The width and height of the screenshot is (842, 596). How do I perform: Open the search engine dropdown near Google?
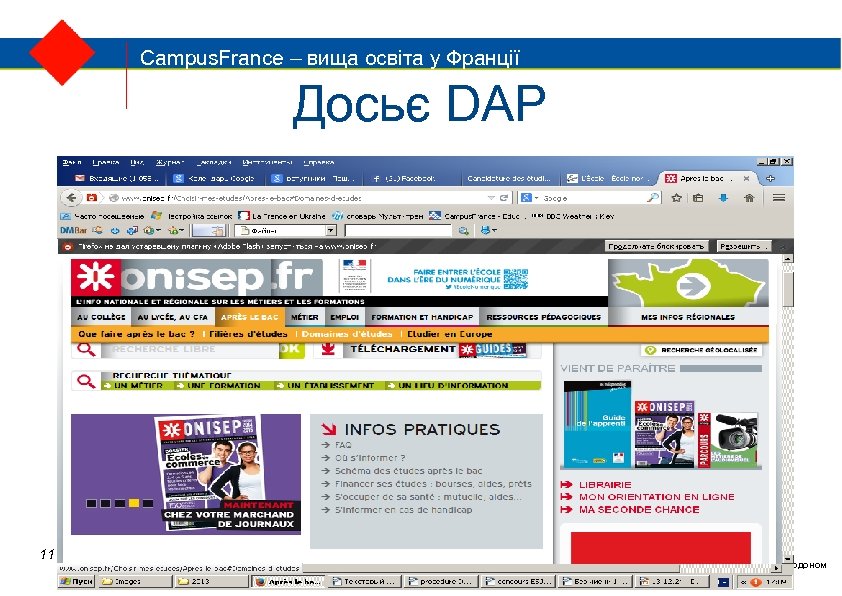point(537,197)
